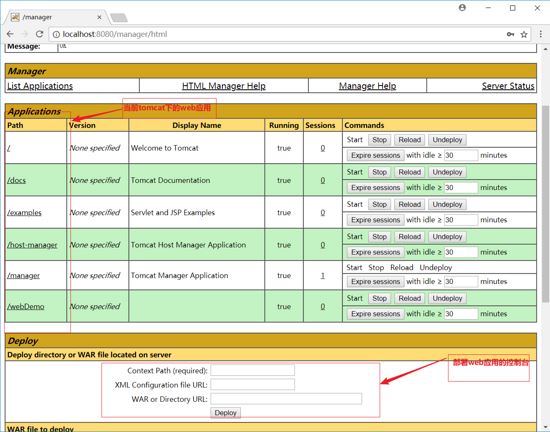Open the user profile icon
550x432 pixels.
[x=462, y=8]
